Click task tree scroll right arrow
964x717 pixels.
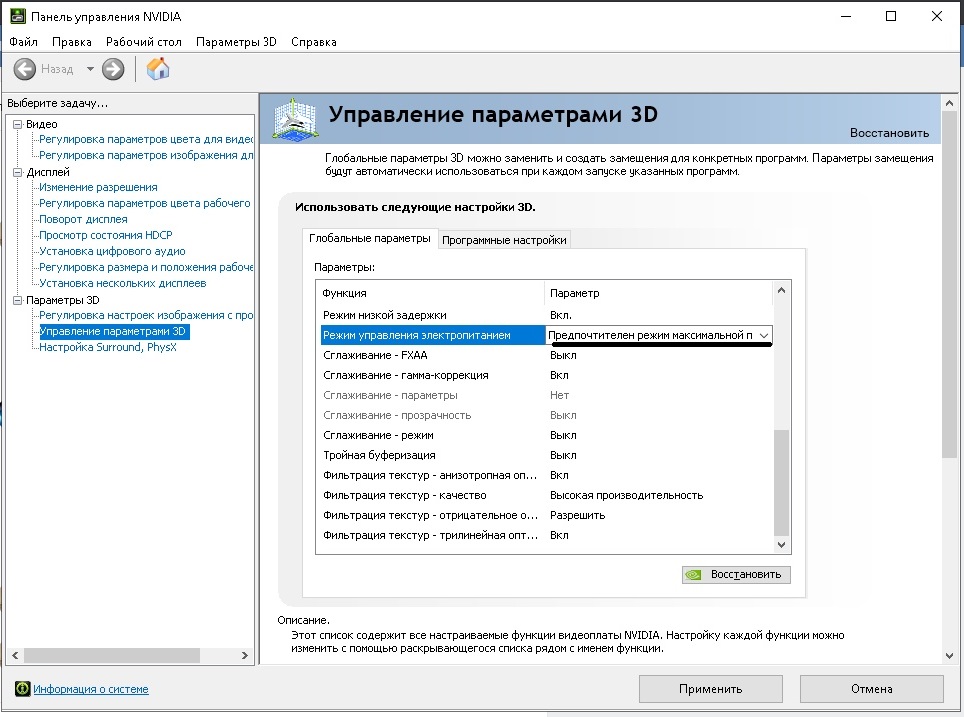245,656
